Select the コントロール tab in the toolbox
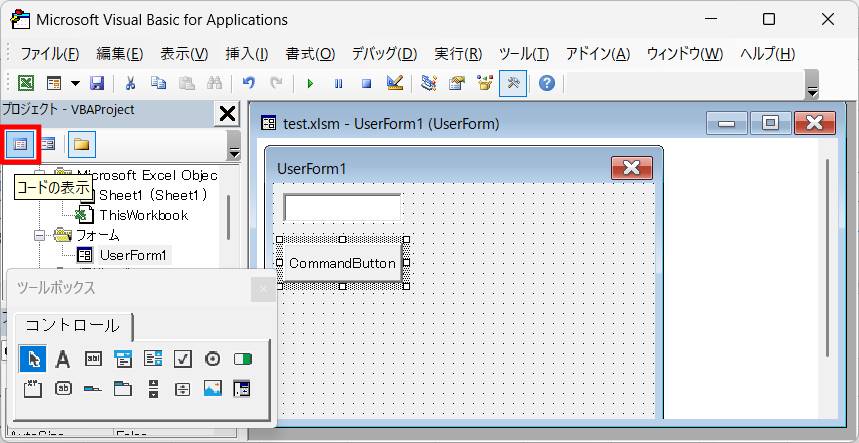The width and height of the screenshot is (859, 443). pyautogui.click(x=73, y=326)
